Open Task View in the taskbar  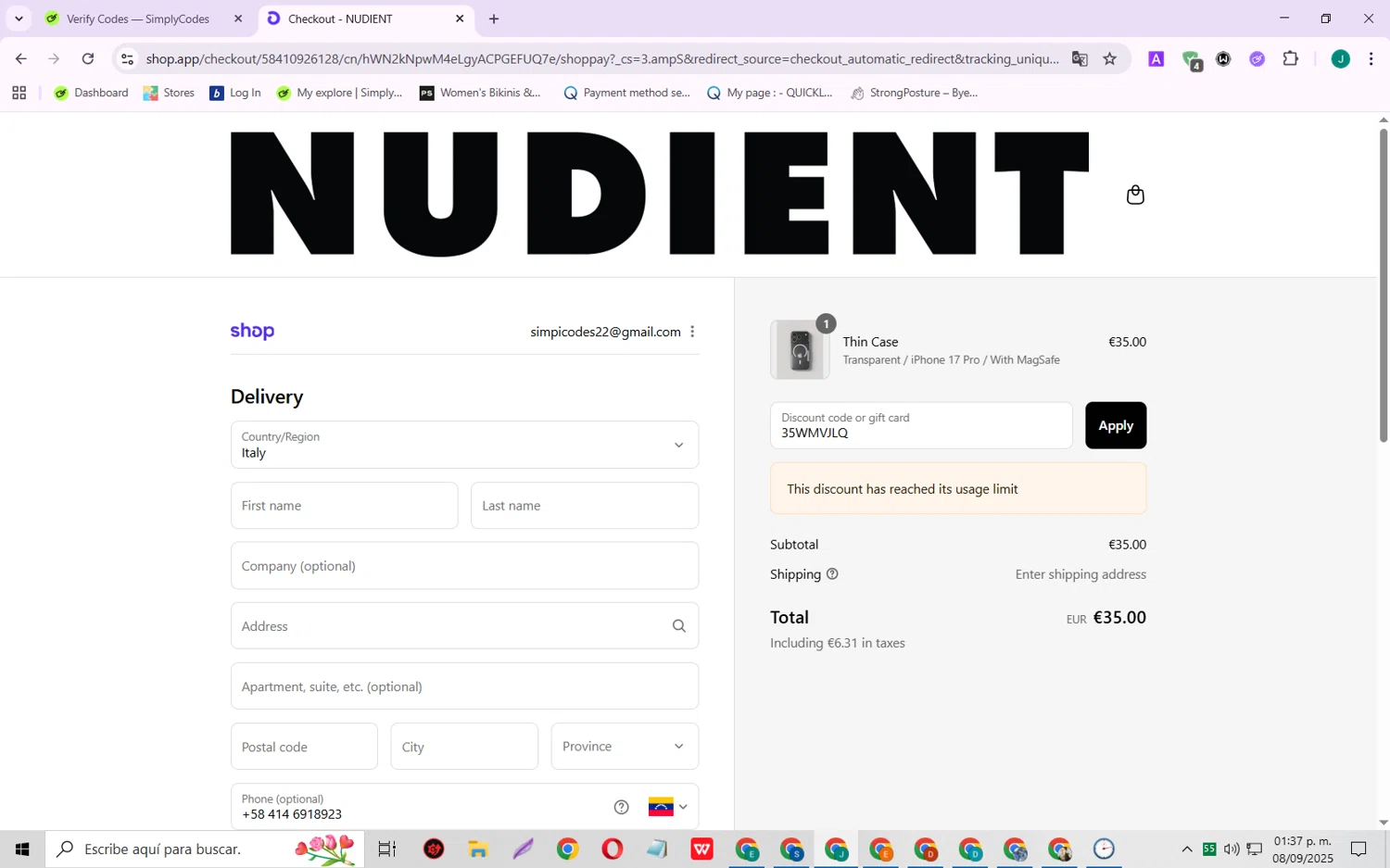pos(387,849)
